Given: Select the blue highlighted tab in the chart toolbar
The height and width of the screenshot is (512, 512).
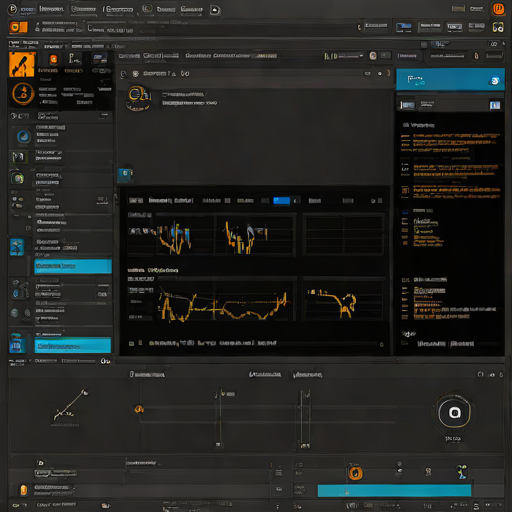Looking at the screenshot, I should (x=282, y=201).
